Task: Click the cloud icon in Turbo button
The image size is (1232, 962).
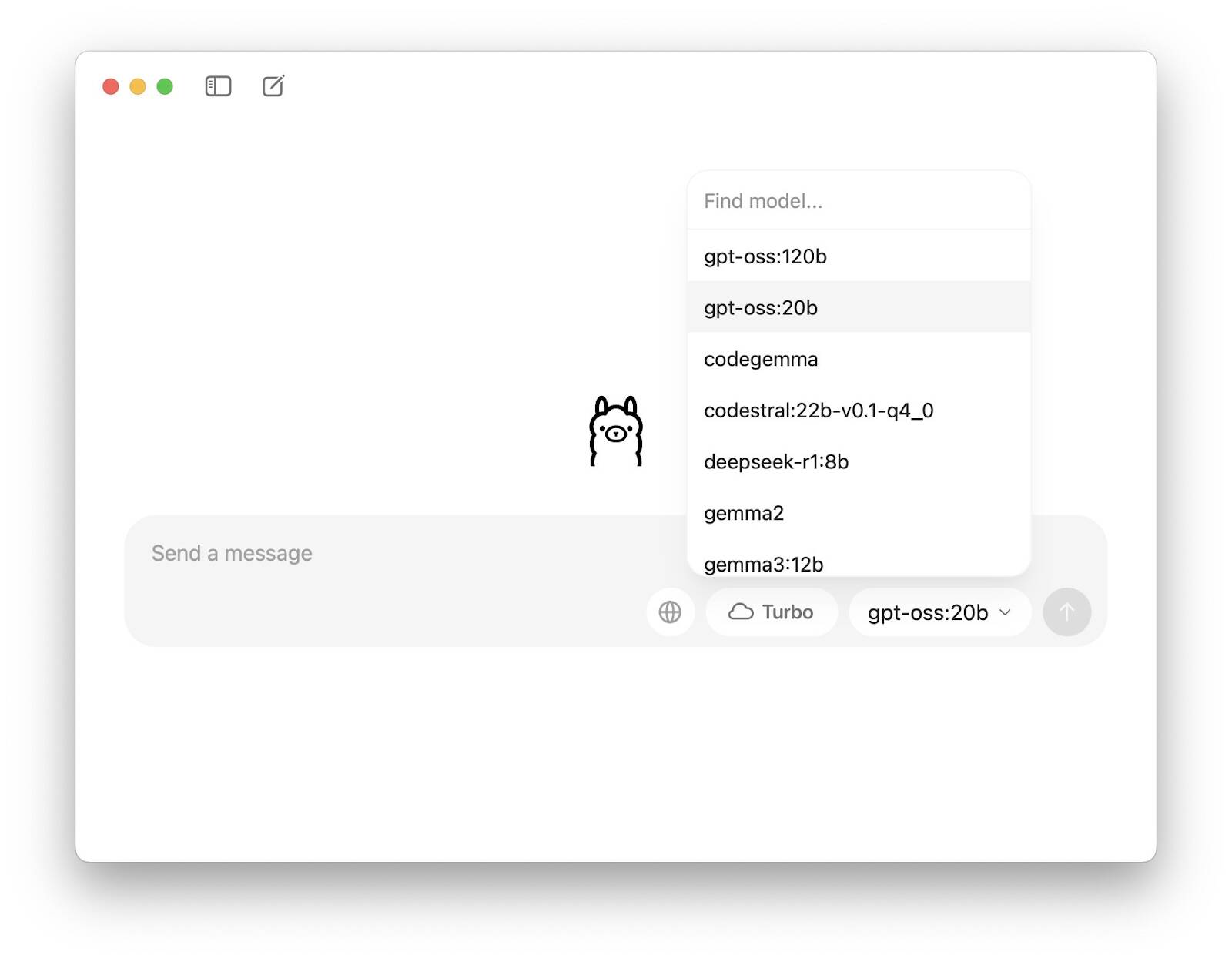Action: coord(741,612)
